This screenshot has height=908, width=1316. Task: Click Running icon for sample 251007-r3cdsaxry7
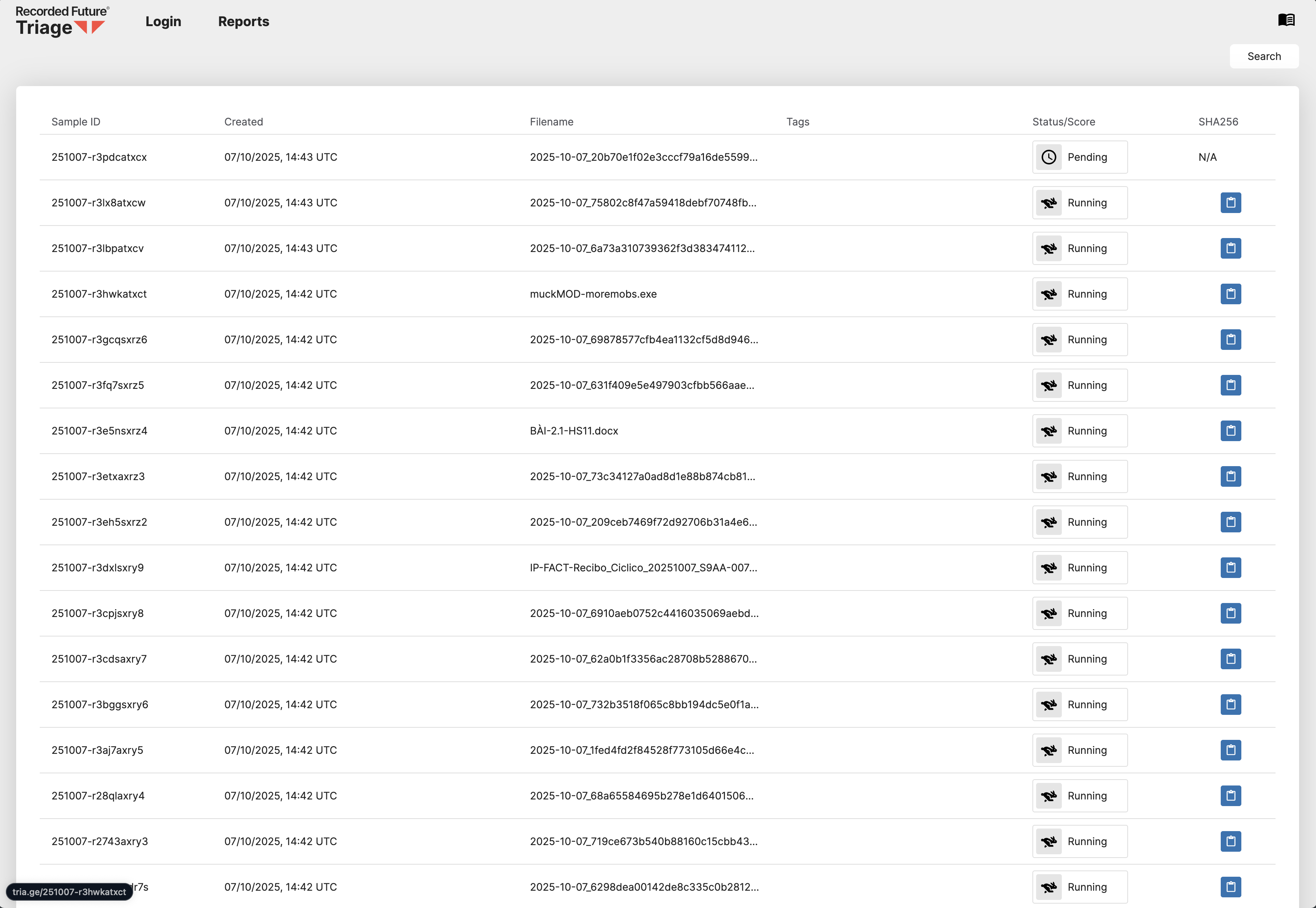click(1049, 659)
